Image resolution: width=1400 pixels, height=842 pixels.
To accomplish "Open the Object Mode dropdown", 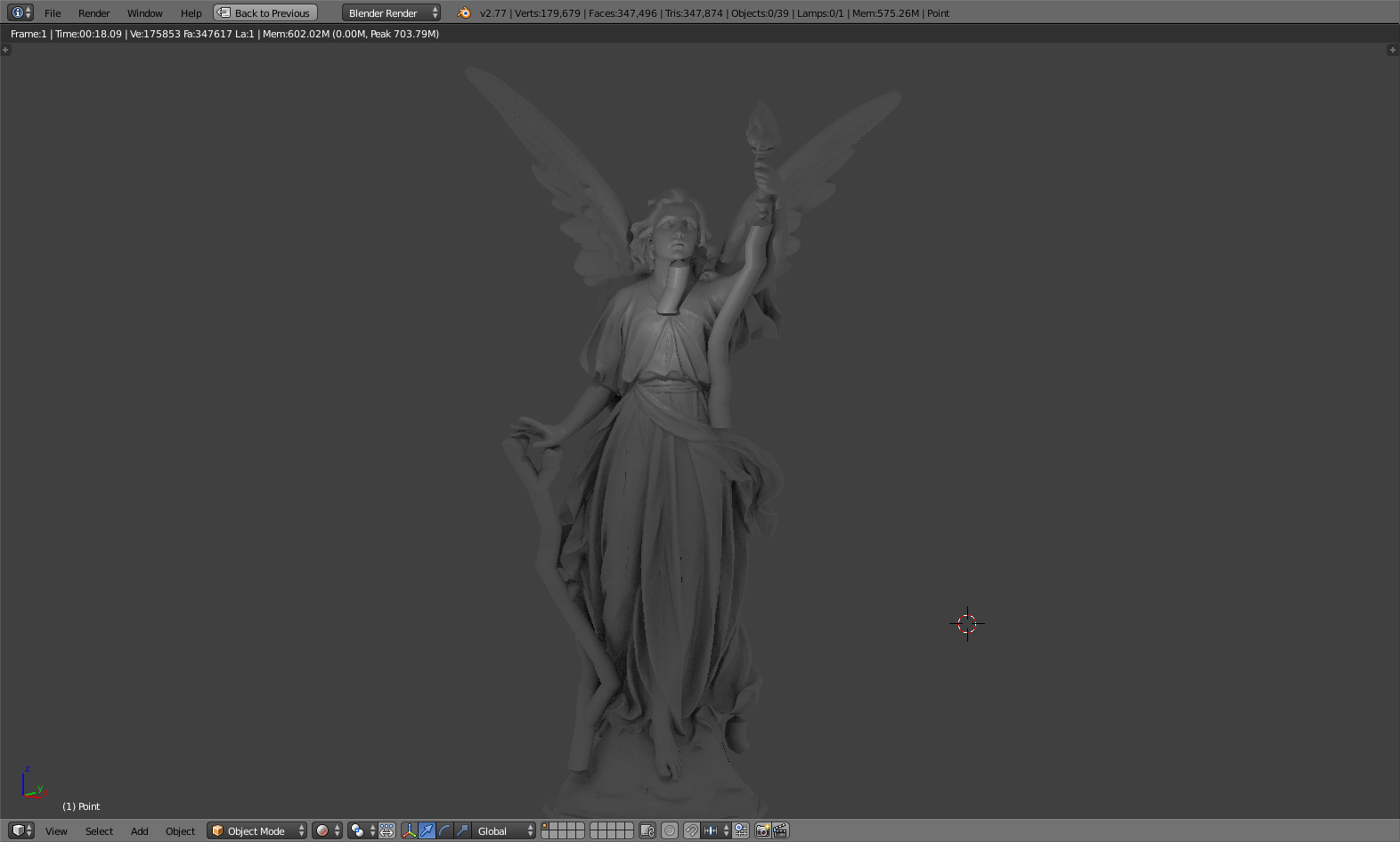I will tap(257, 830).
